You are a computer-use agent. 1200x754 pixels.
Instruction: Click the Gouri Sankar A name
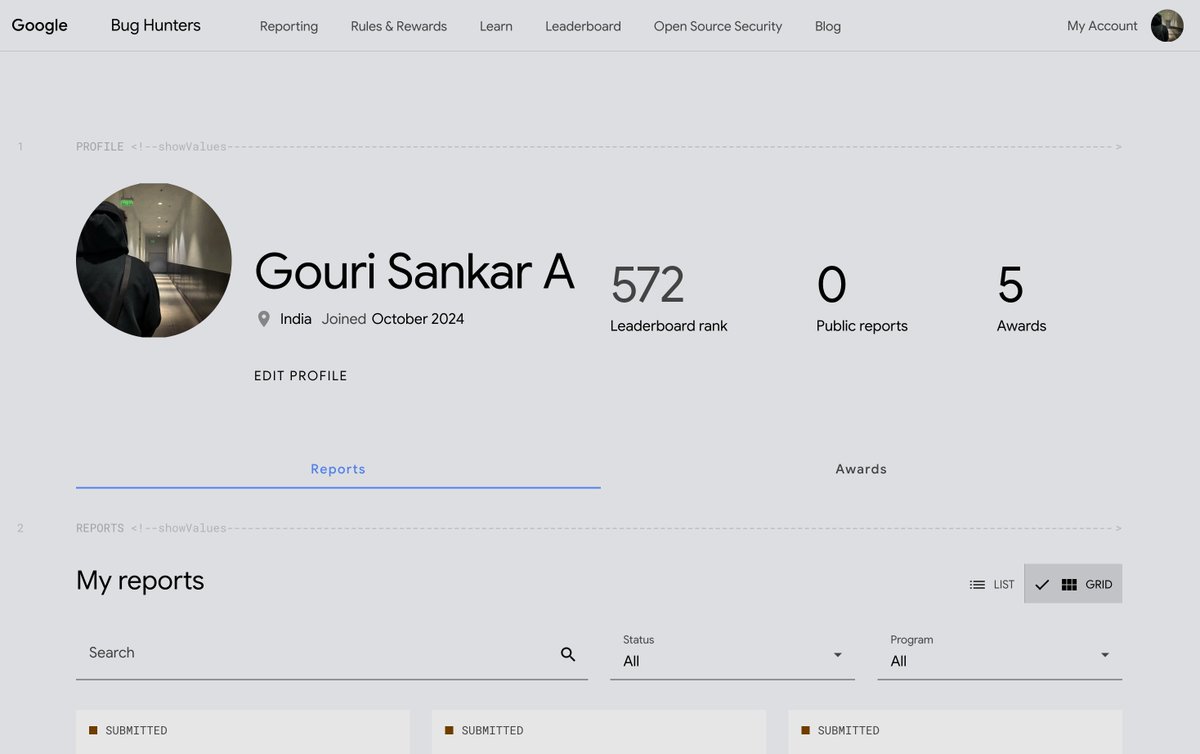(x=414, y=271)
